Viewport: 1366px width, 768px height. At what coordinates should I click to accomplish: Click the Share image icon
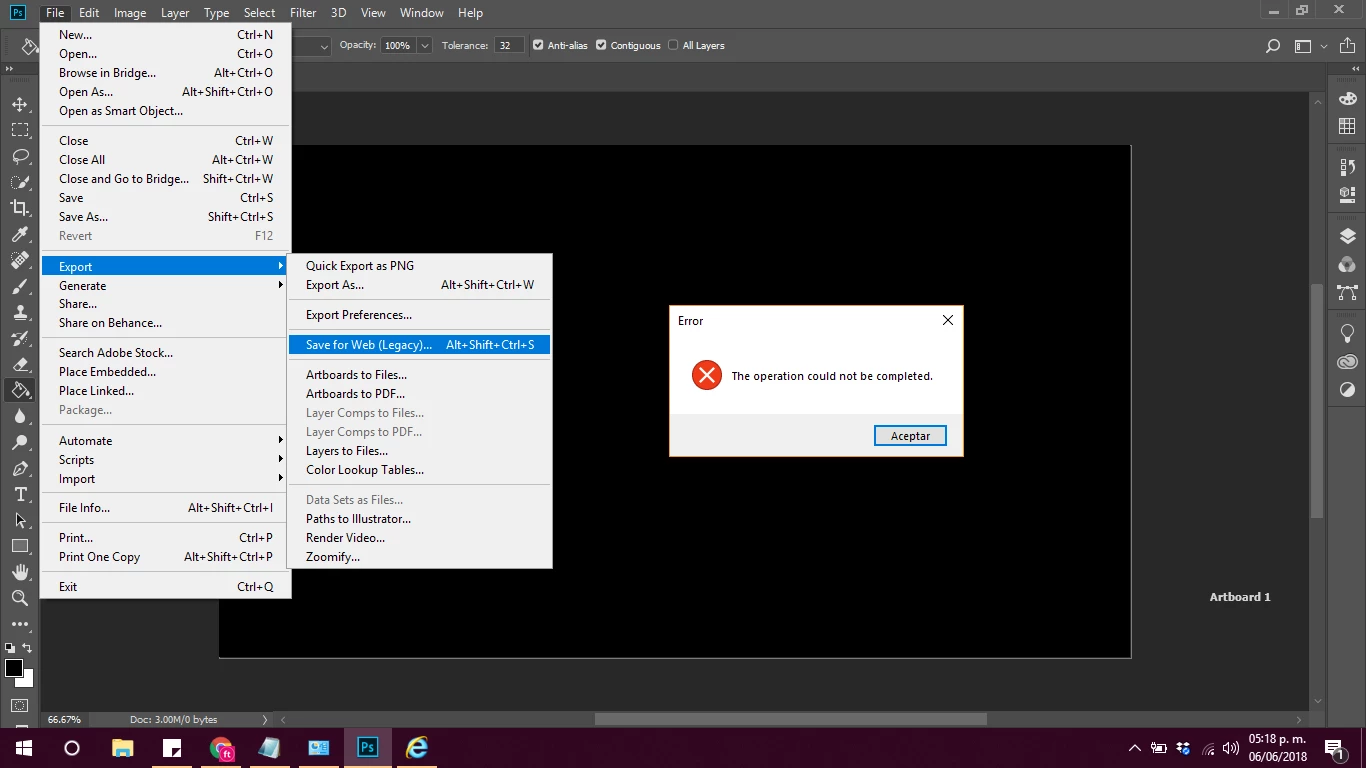1347,46
